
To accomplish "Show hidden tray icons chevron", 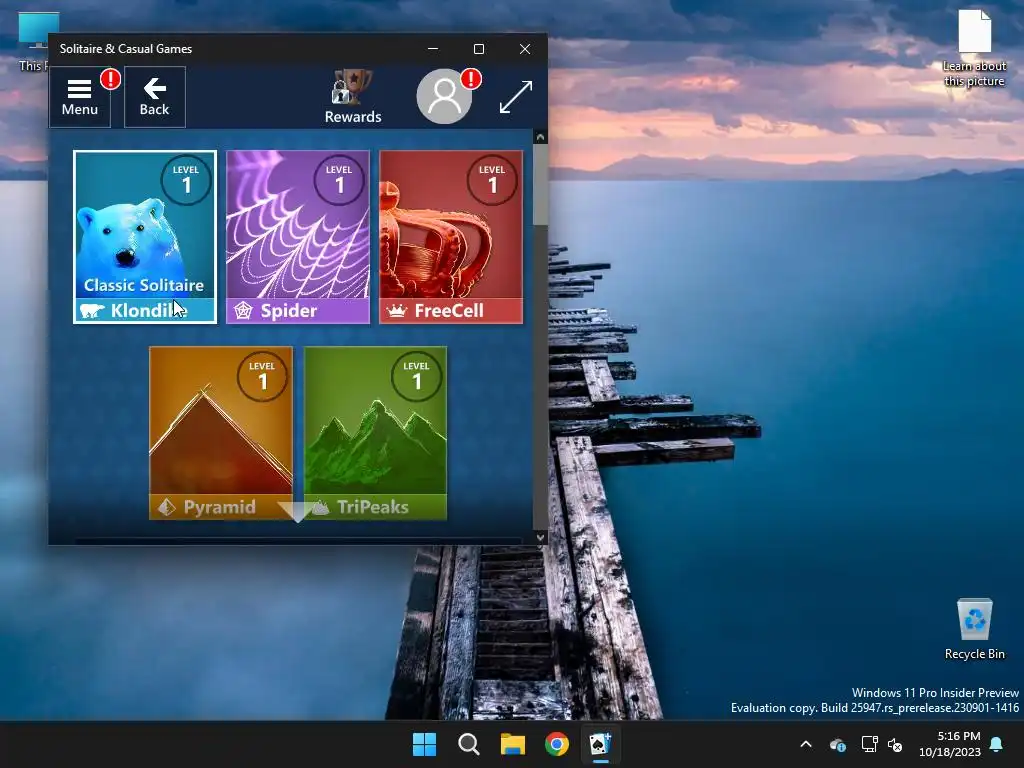I will click(807, 744).
